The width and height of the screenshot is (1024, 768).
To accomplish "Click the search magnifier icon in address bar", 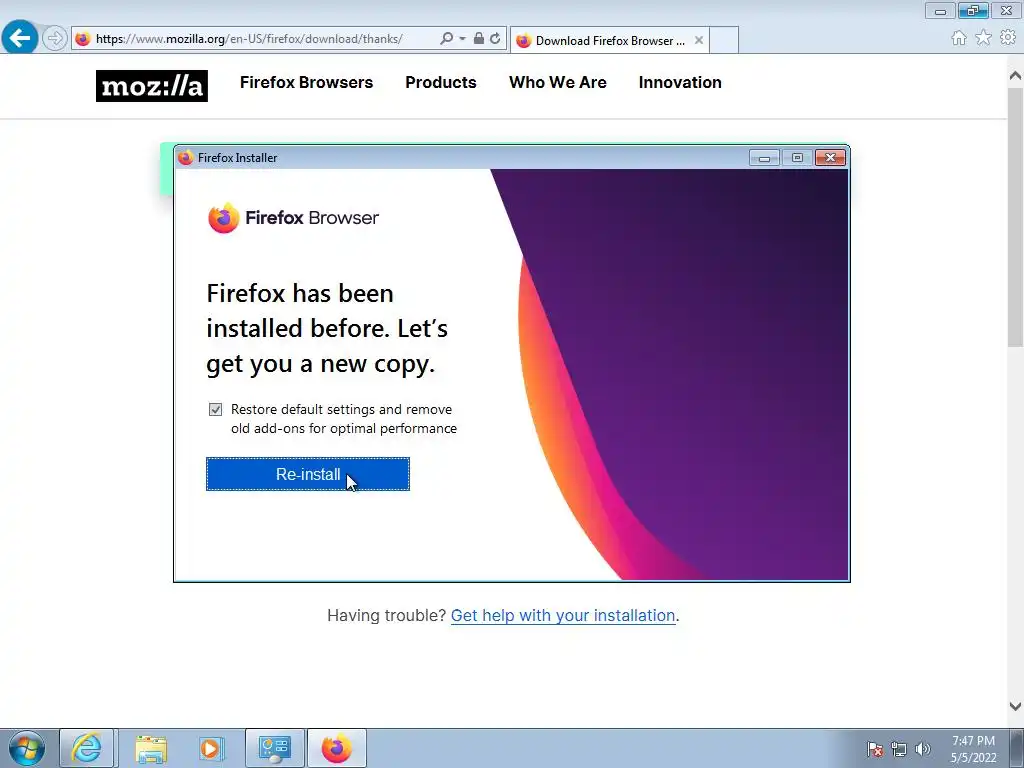I will [x=447, y=39].
